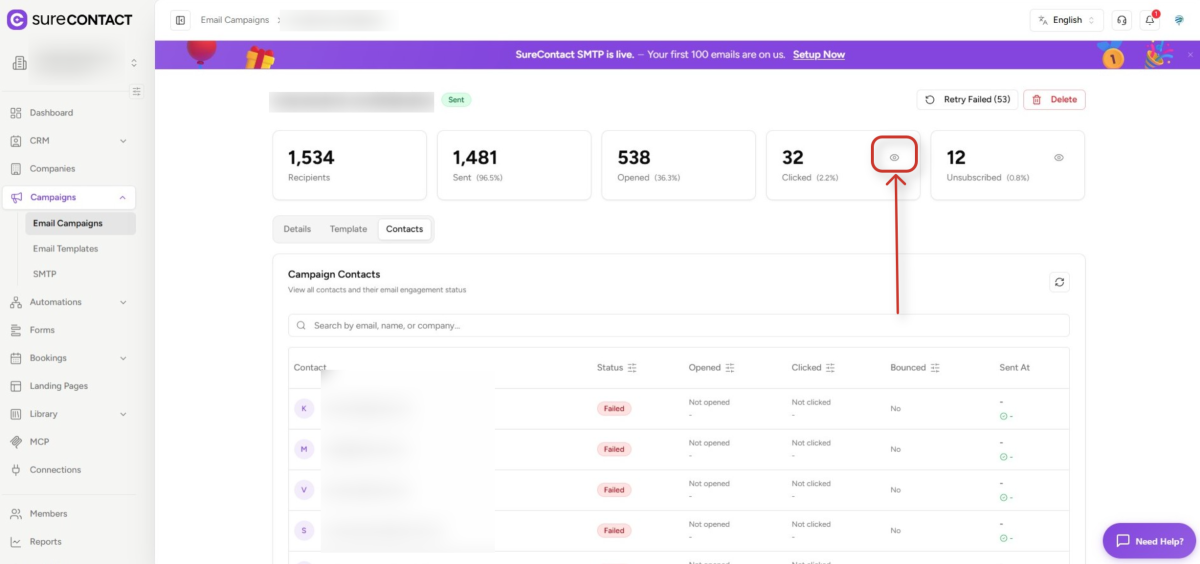Open Landing Pages sidebar icon
This screenshot has height=564, width=1200.
[16, 386]
